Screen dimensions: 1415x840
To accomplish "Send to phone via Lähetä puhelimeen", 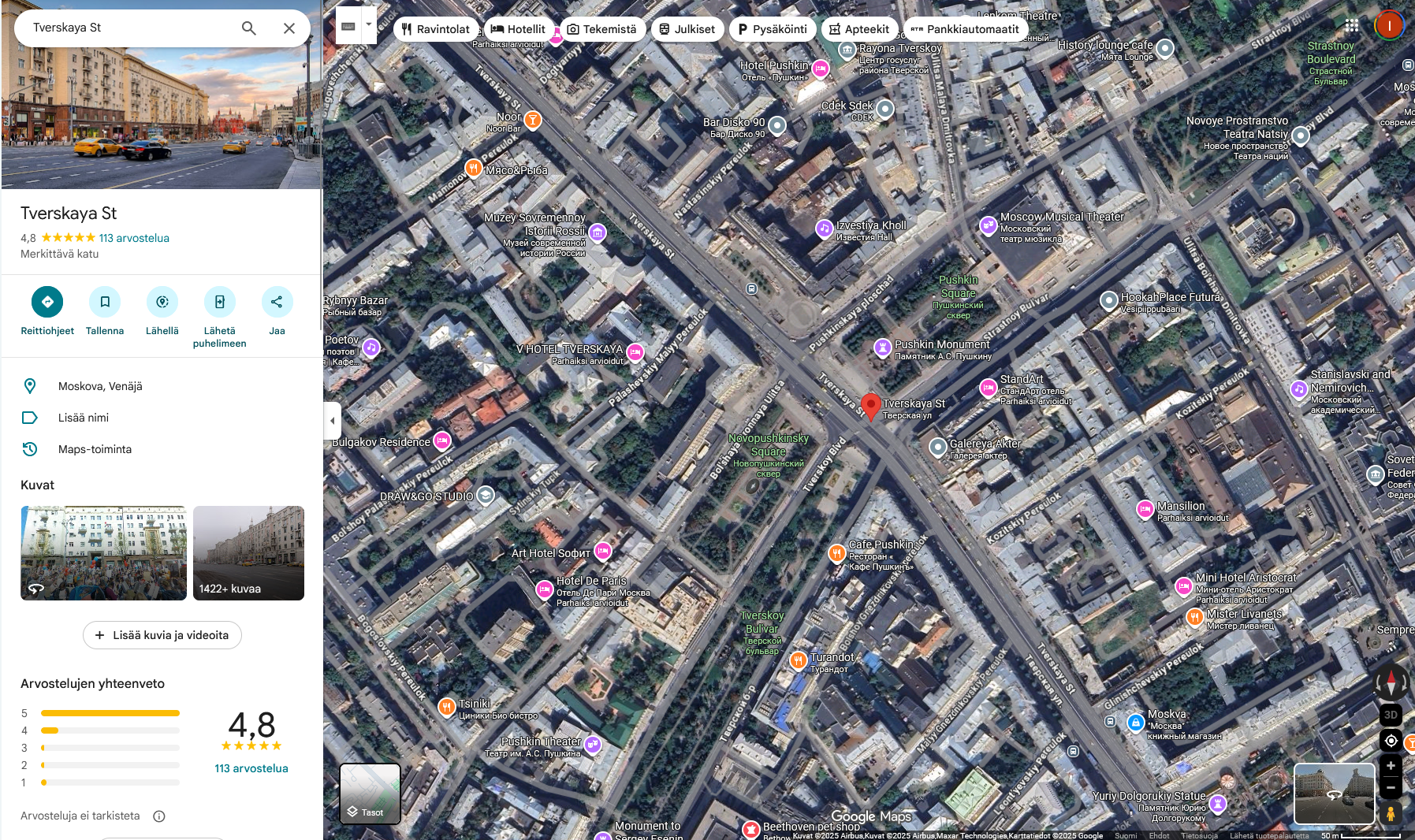I will pos(220,318).
